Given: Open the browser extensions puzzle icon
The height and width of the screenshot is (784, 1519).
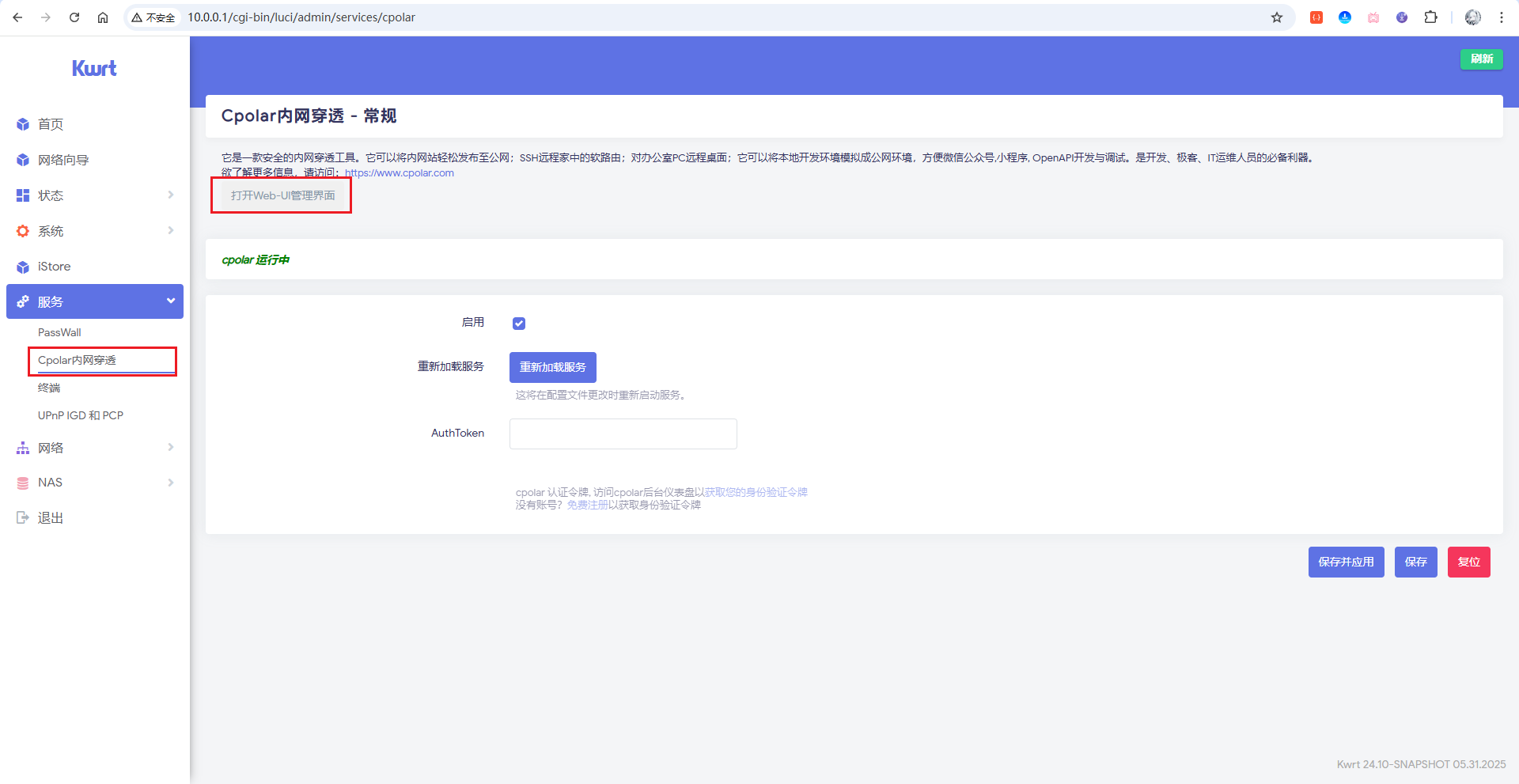Looking at the screenshot, I should [x=1430, y=17].
